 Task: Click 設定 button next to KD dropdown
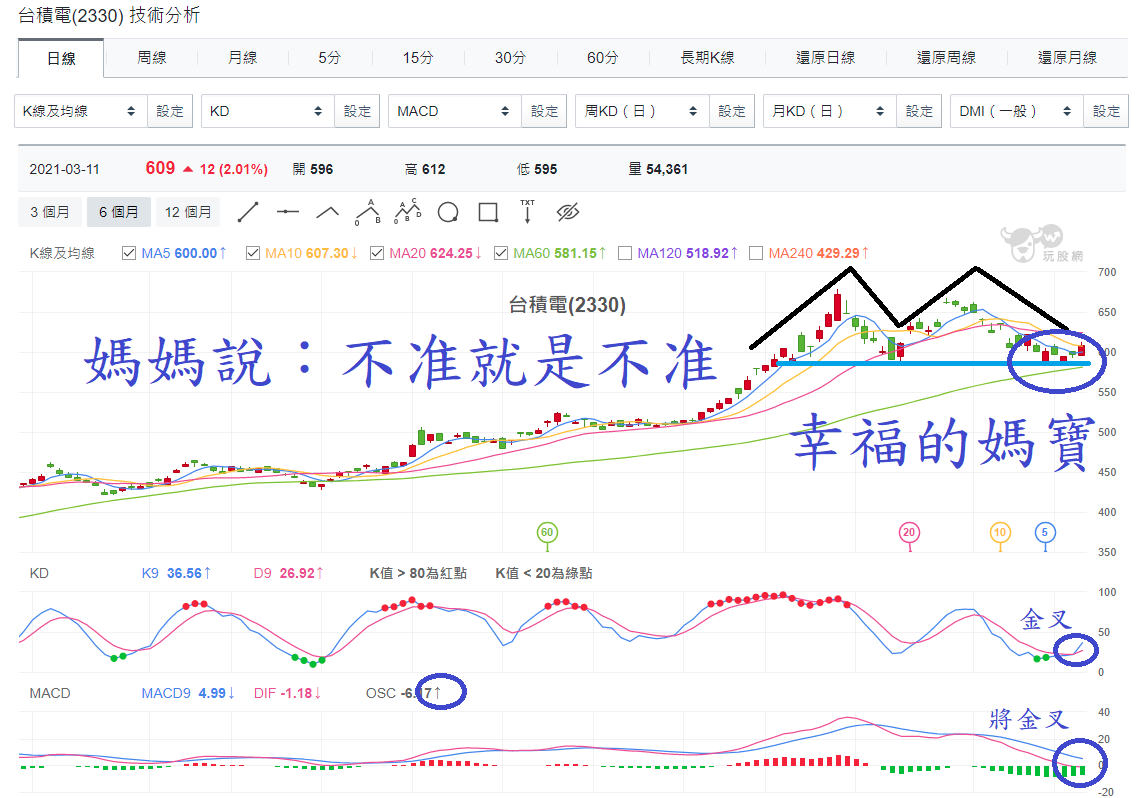[x=357, y=111]
